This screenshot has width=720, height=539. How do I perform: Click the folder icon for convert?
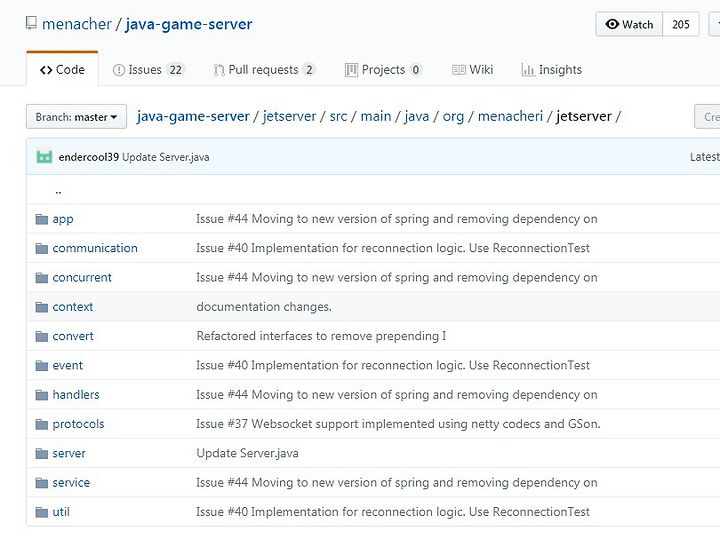[x=42, y=337]
